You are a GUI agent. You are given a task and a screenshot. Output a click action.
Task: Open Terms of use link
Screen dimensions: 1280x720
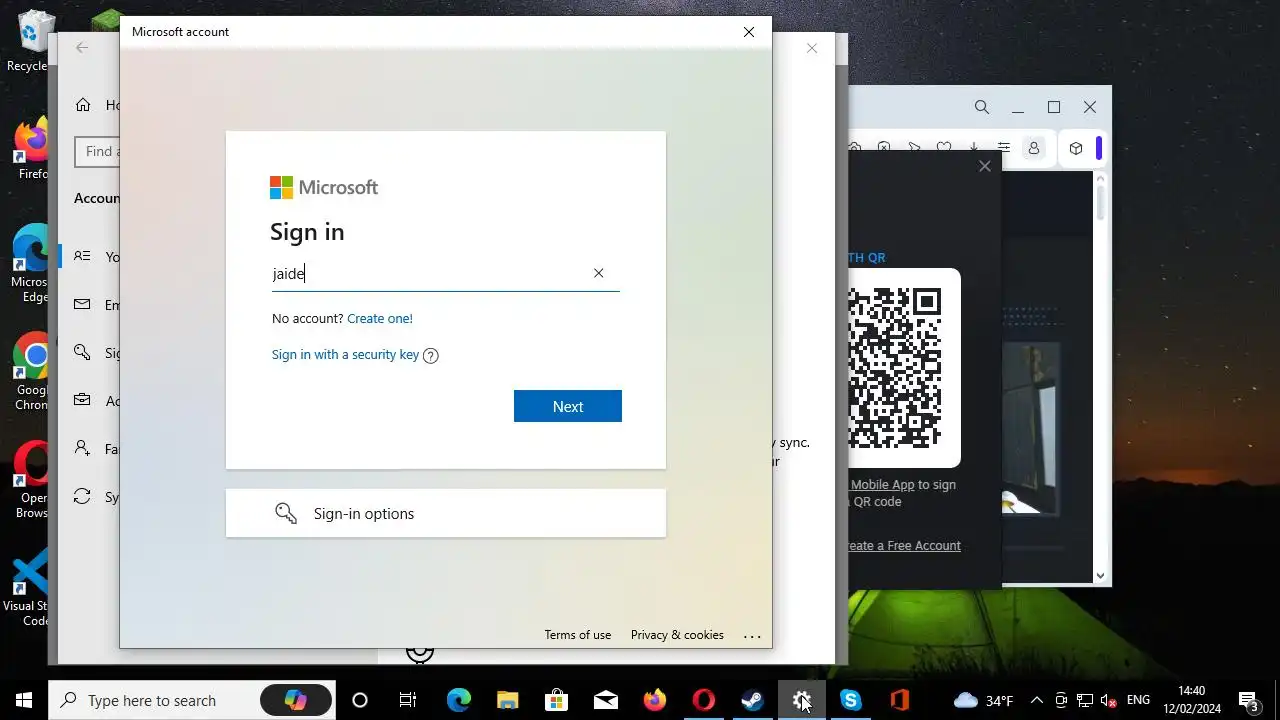tap(577, 635)
